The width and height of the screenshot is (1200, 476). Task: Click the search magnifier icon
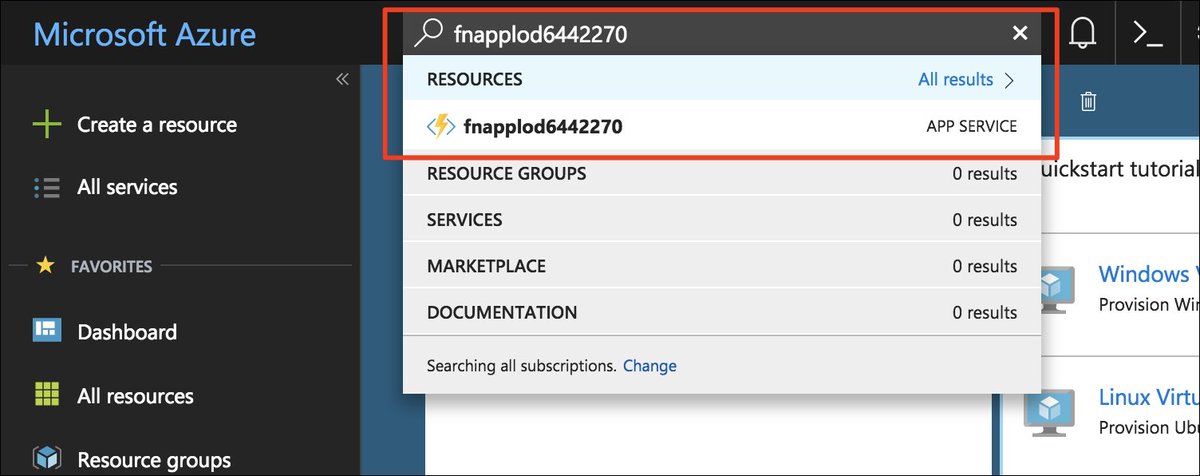tap(428, 33)
